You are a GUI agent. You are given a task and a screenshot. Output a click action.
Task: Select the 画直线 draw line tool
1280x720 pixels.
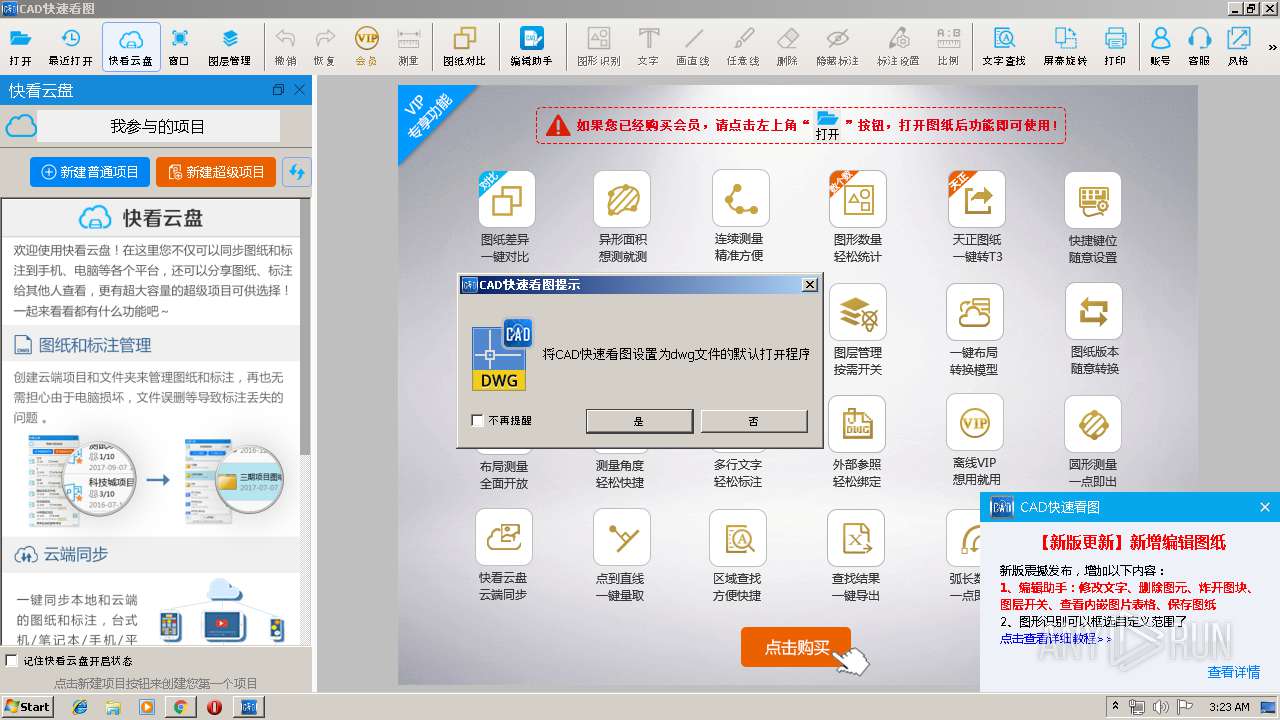click(693, 47)
